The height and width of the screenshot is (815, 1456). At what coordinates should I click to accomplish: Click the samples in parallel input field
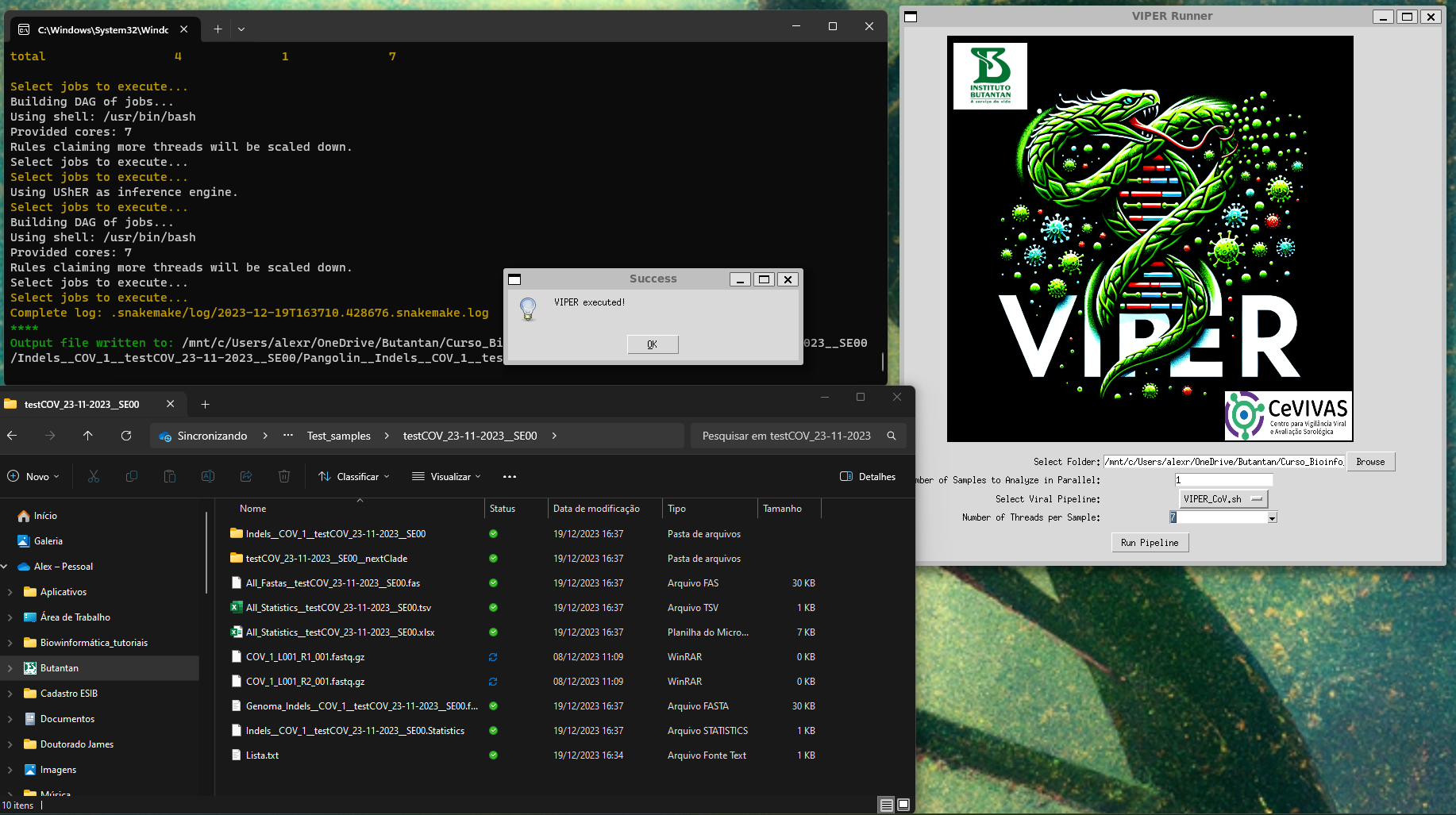pyautogui.click(x=1223, y=480)
